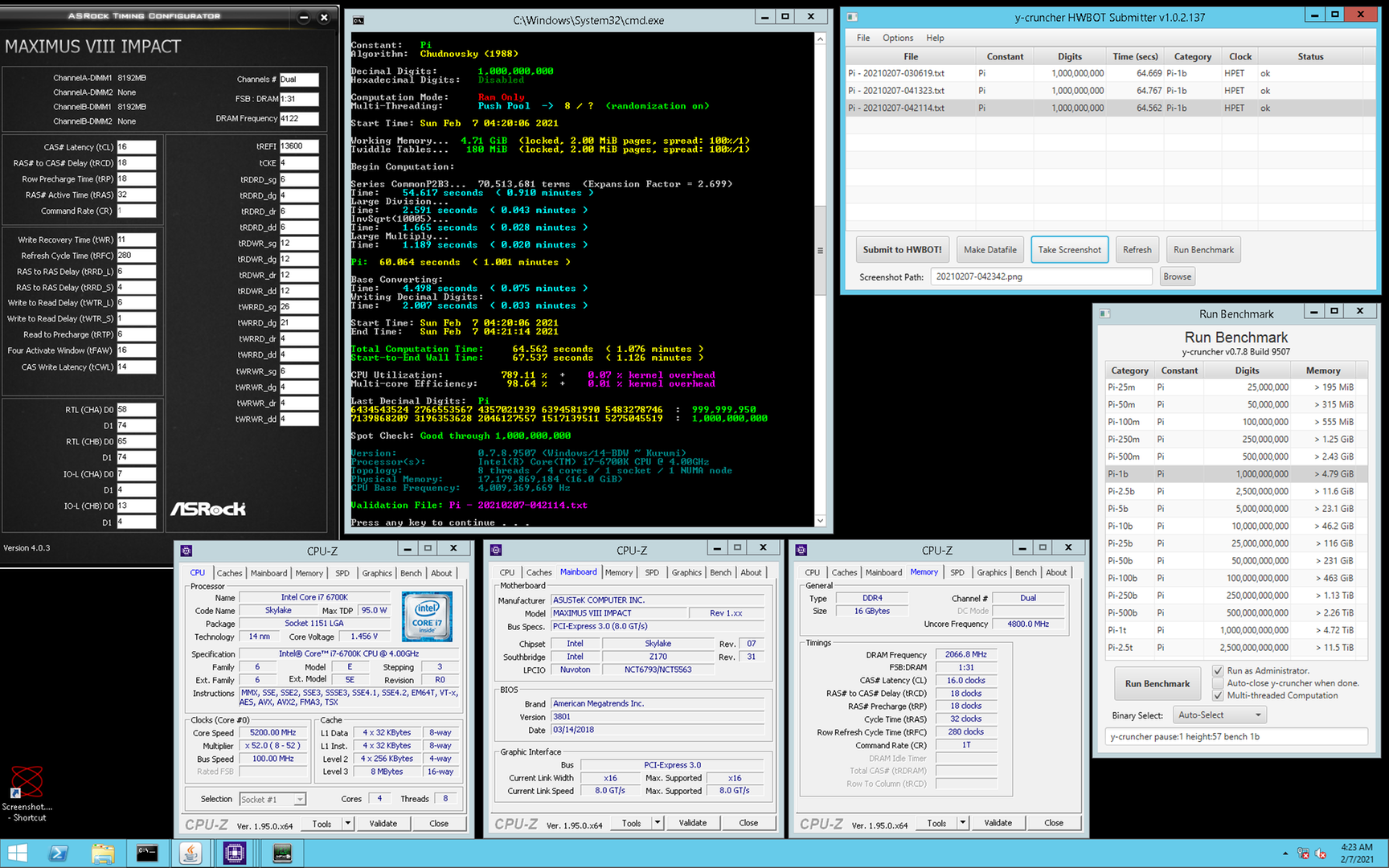Select row Pi - 20210207-030619.txt

point(1110,73)
